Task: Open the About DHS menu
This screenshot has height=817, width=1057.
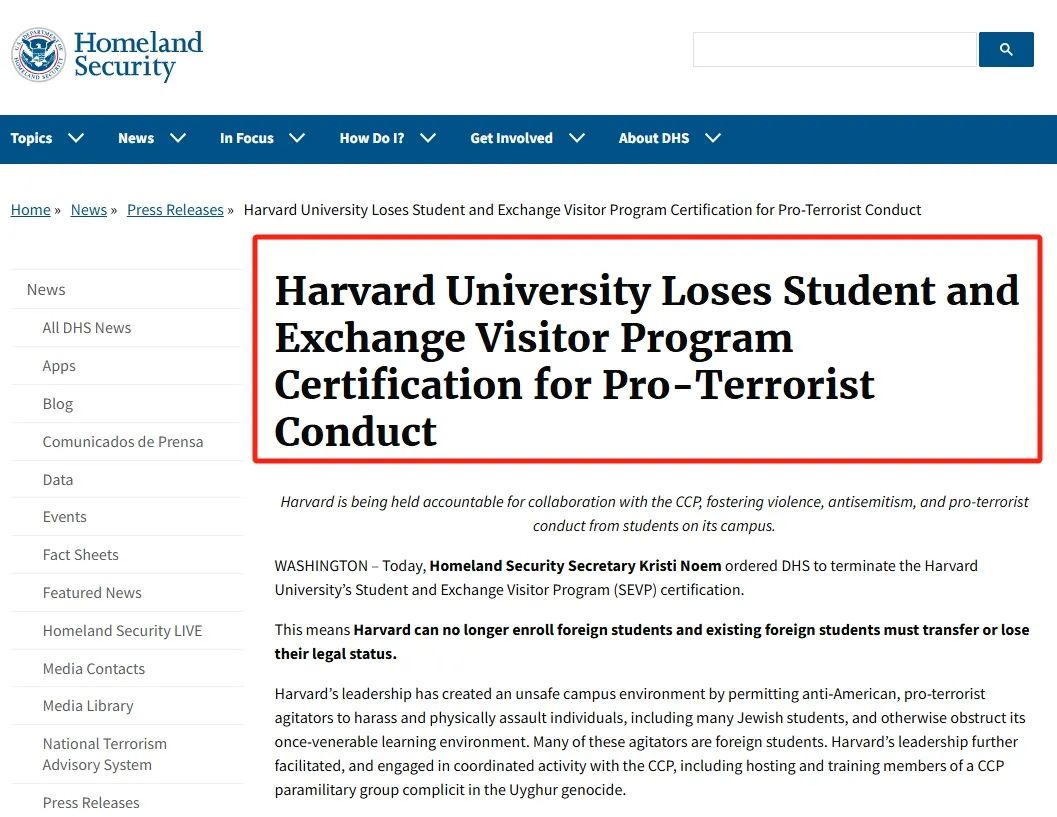Action: [x=654, y=138]
